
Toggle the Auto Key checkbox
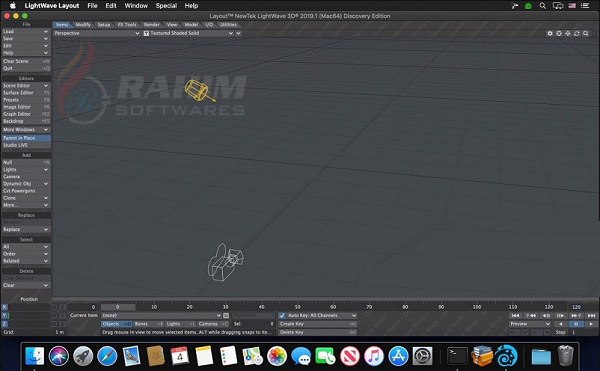coord(282,316)
